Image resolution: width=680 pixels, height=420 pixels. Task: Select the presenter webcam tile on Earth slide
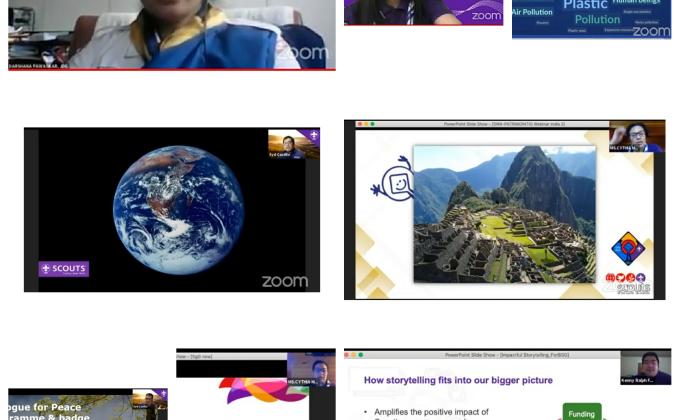pyautogui.click(x=294, y=144)
